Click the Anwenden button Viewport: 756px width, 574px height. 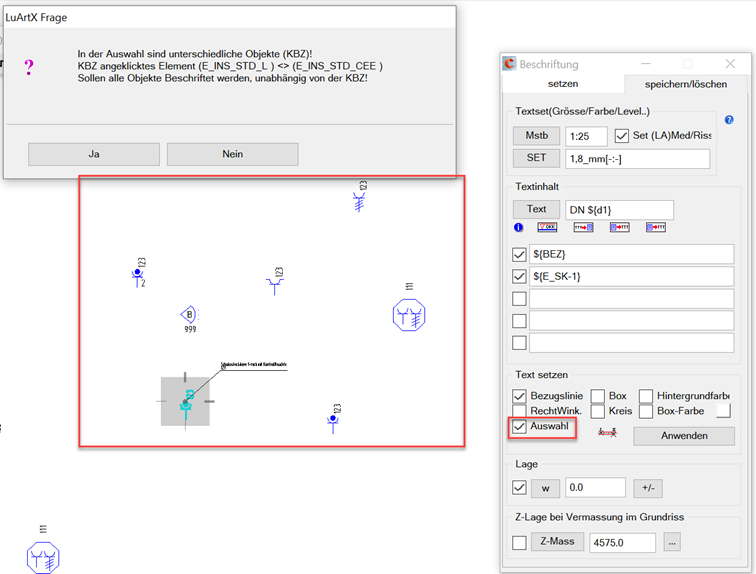click(684, 436)
